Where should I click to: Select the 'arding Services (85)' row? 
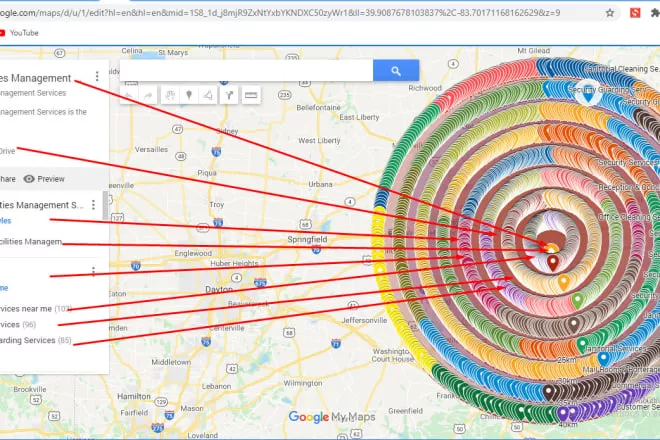click(x=36, y=340)
